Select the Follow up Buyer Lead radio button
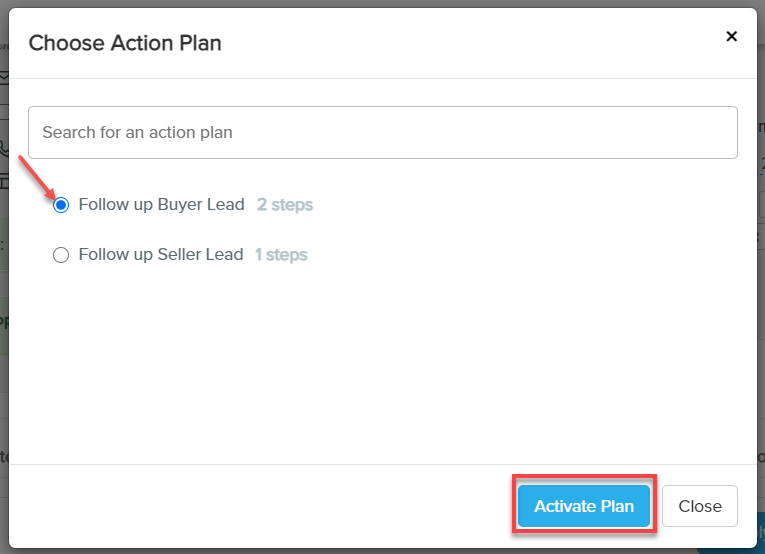The height and width of the screenshot is (554, 765). pos(61,205)
